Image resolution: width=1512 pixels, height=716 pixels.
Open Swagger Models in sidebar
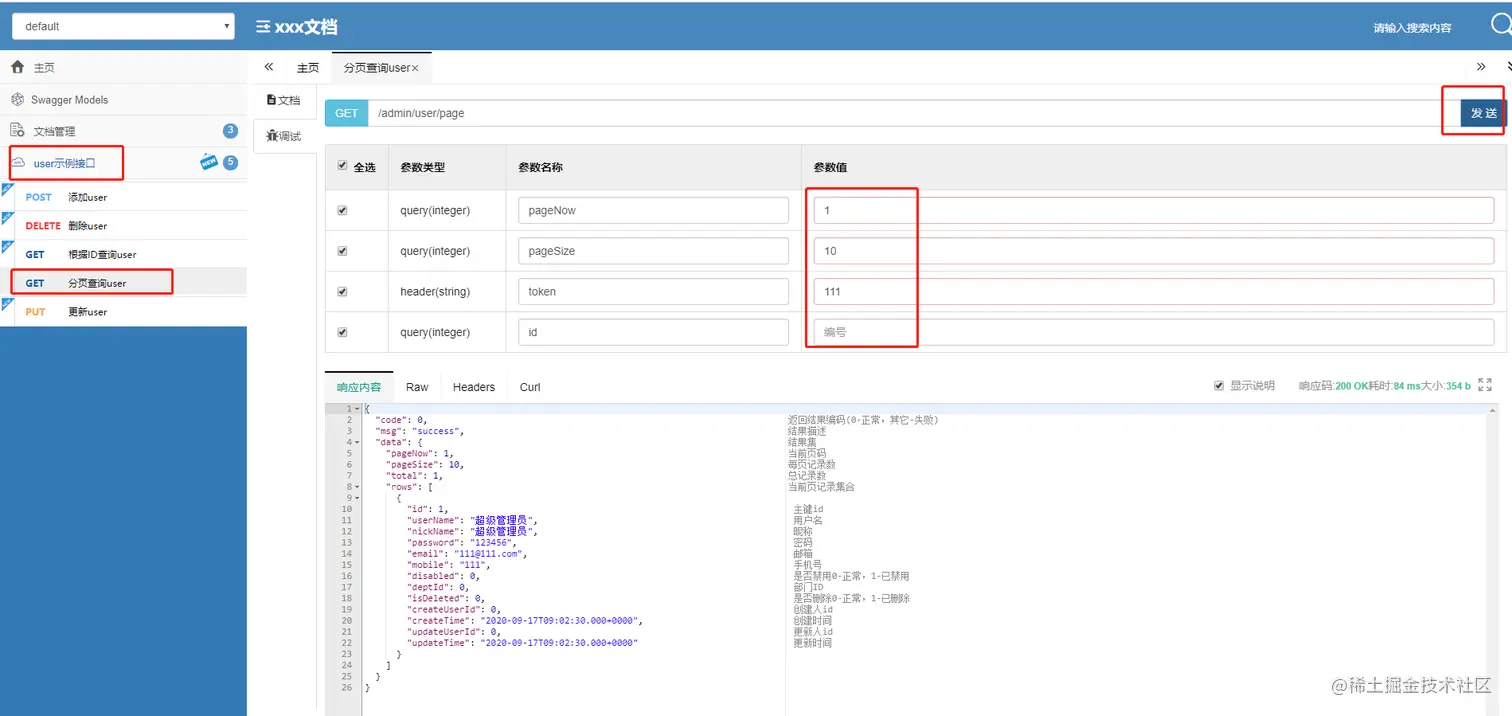tap(123, 99)
